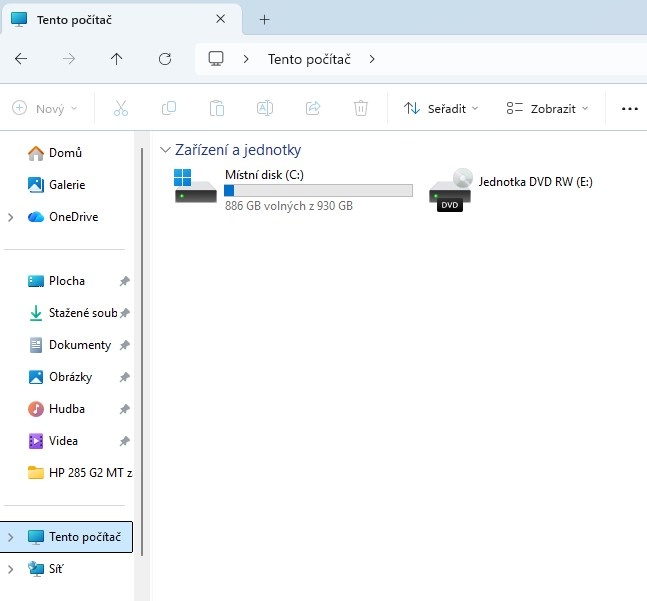Click the Paste clipboard icon
The image size is (647, 601).
click(x=217, y=108)
